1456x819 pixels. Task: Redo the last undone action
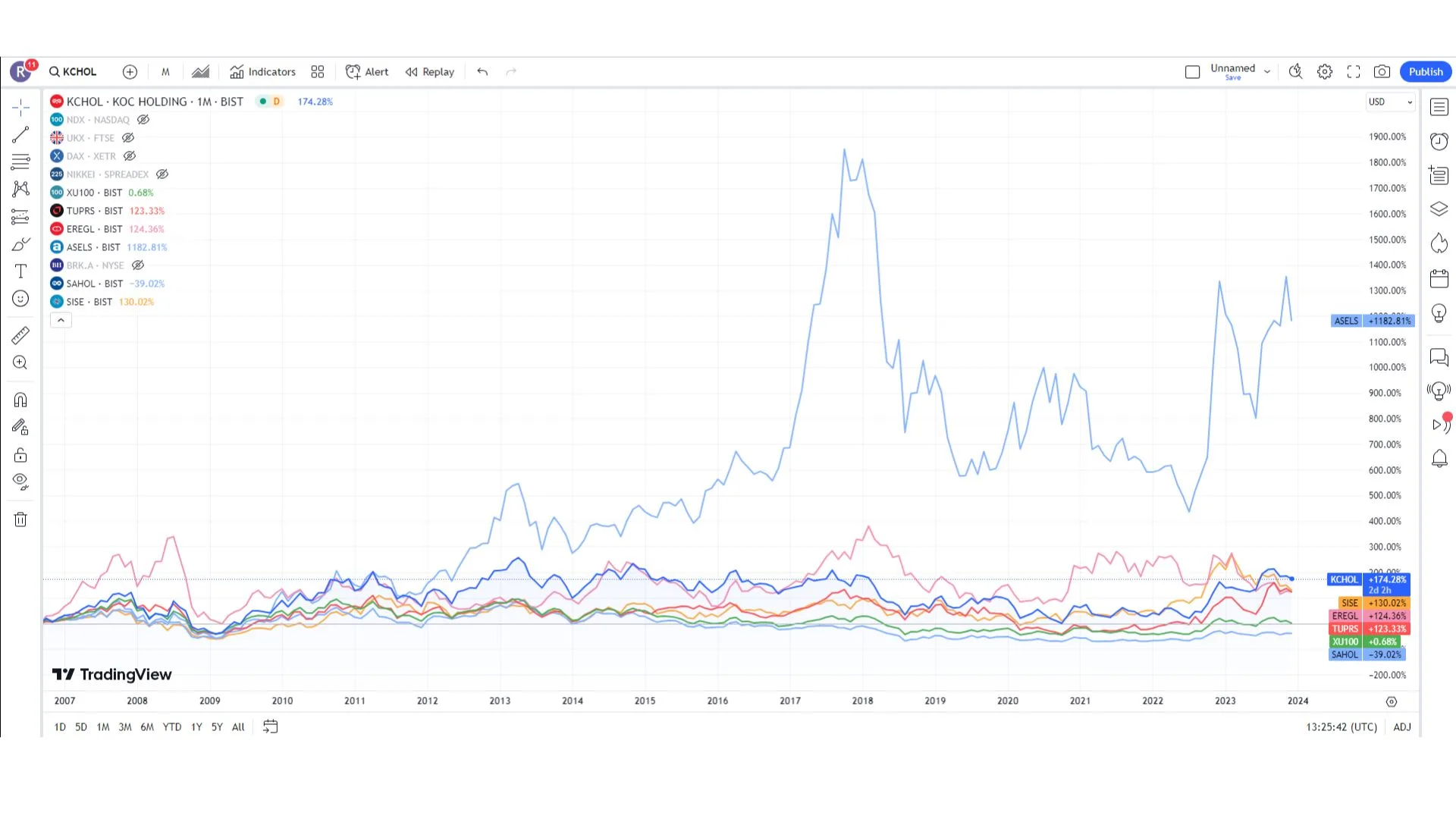(511, 72)
